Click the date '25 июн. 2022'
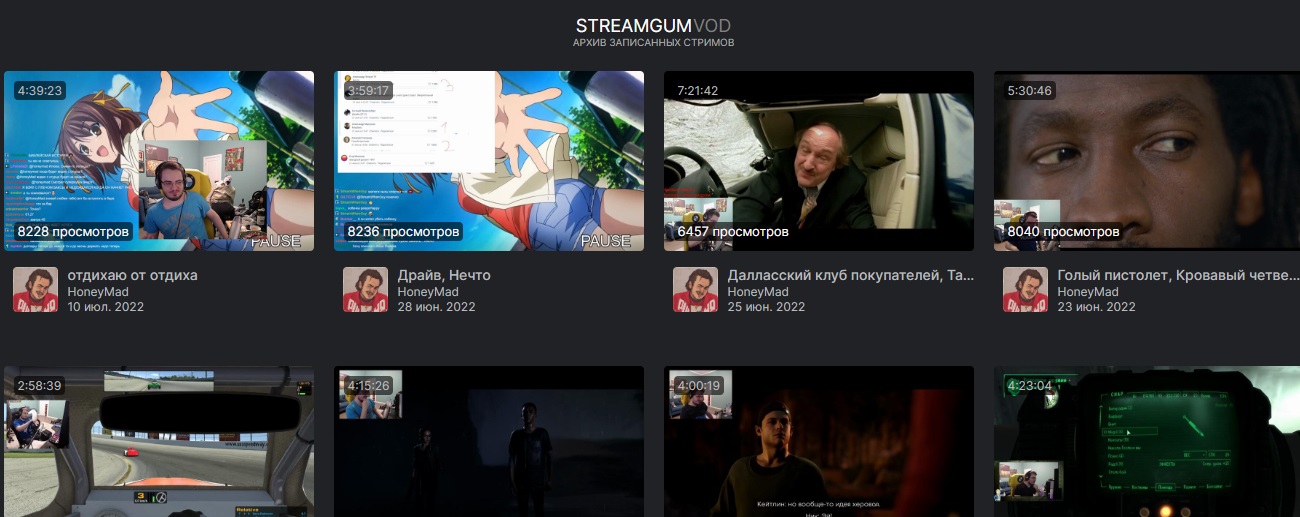This screenshot has height=517, width=1300. (x=766, y=307)
